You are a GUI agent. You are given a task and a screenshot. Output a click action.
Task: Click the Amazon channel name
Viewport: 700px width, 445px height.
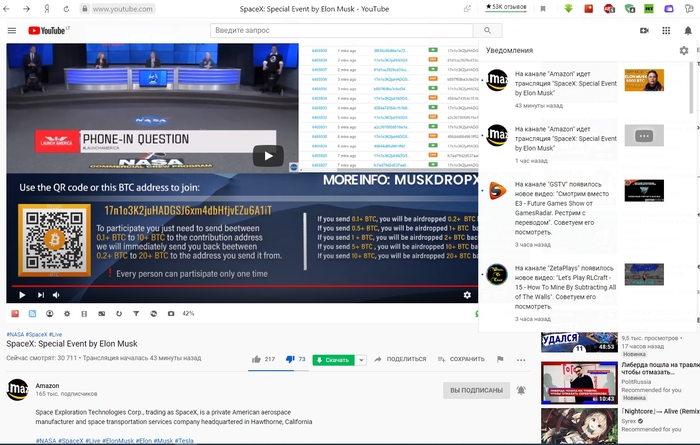point(47,386)
